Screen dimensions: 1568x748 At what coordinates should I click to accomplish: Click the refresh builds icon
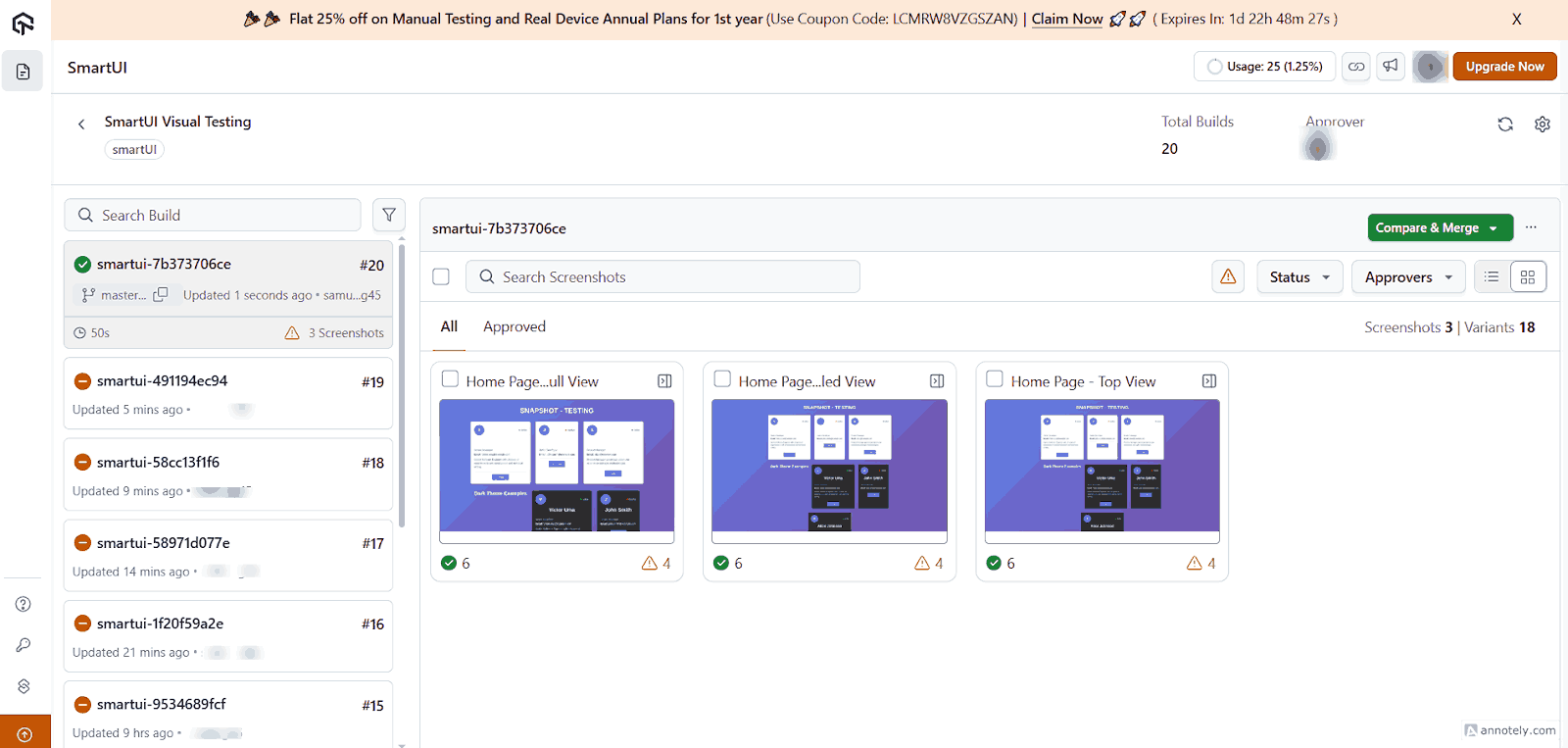point(1505,125)
